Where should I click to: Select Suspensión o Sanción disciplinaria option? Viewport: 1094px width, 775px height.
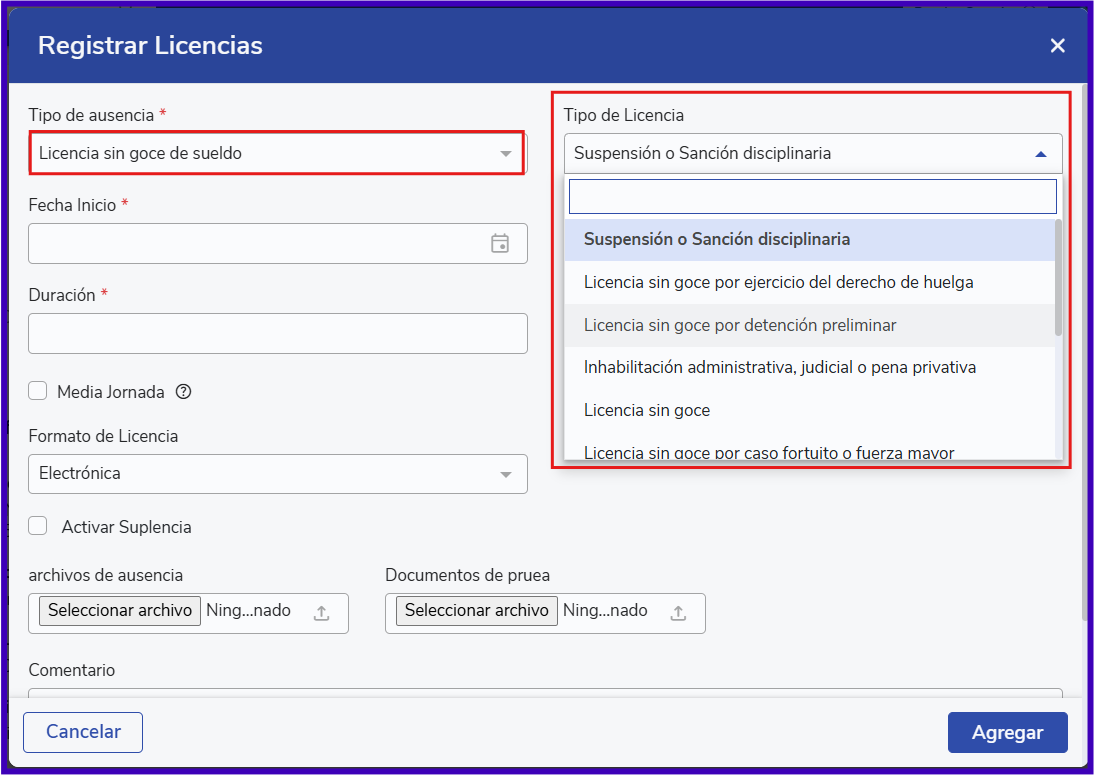point(717,240)
